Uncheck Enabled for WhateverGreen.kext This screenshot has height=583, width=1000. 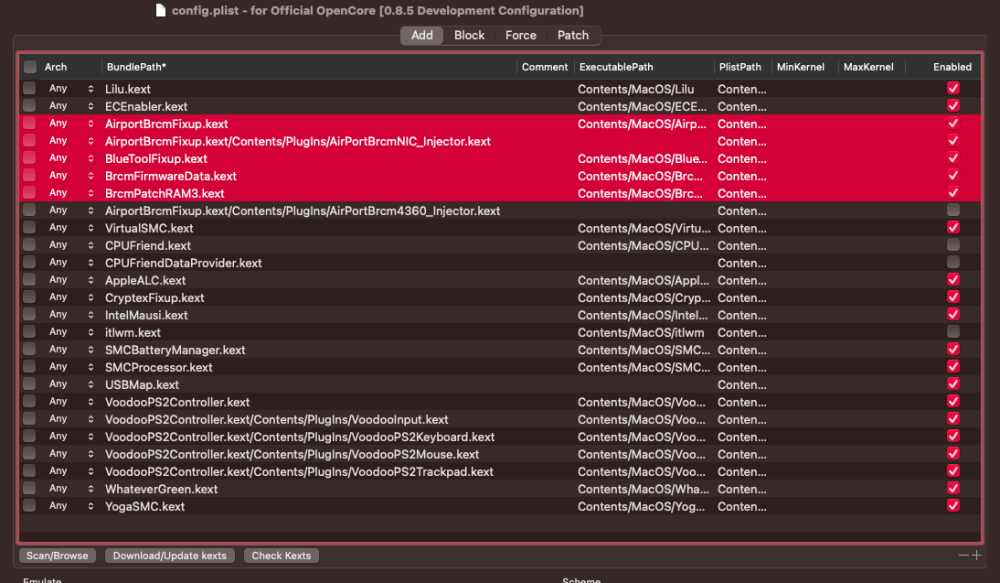click(x=953, y=488)
